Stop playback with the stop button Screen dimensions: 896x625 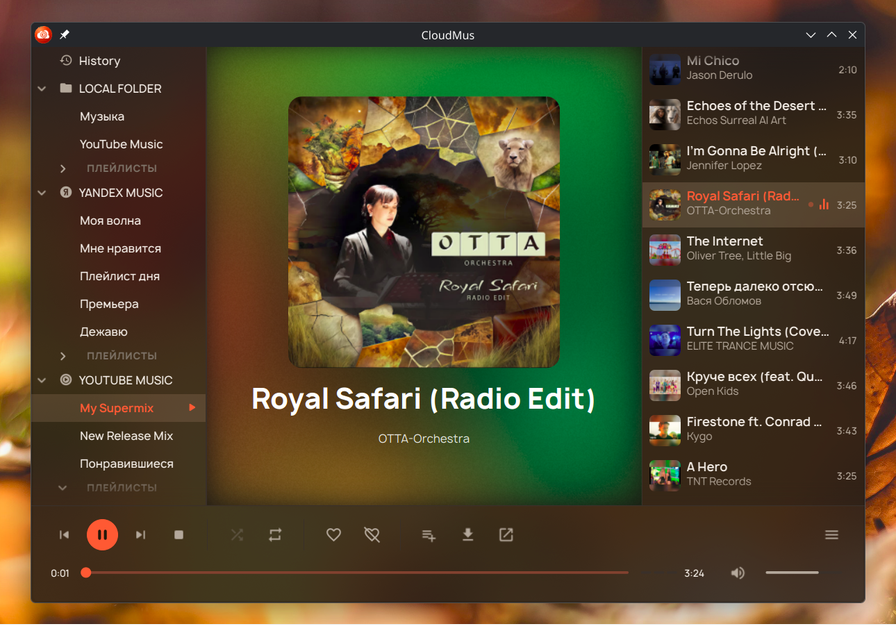pyautogui.click(x=179, y=535)
